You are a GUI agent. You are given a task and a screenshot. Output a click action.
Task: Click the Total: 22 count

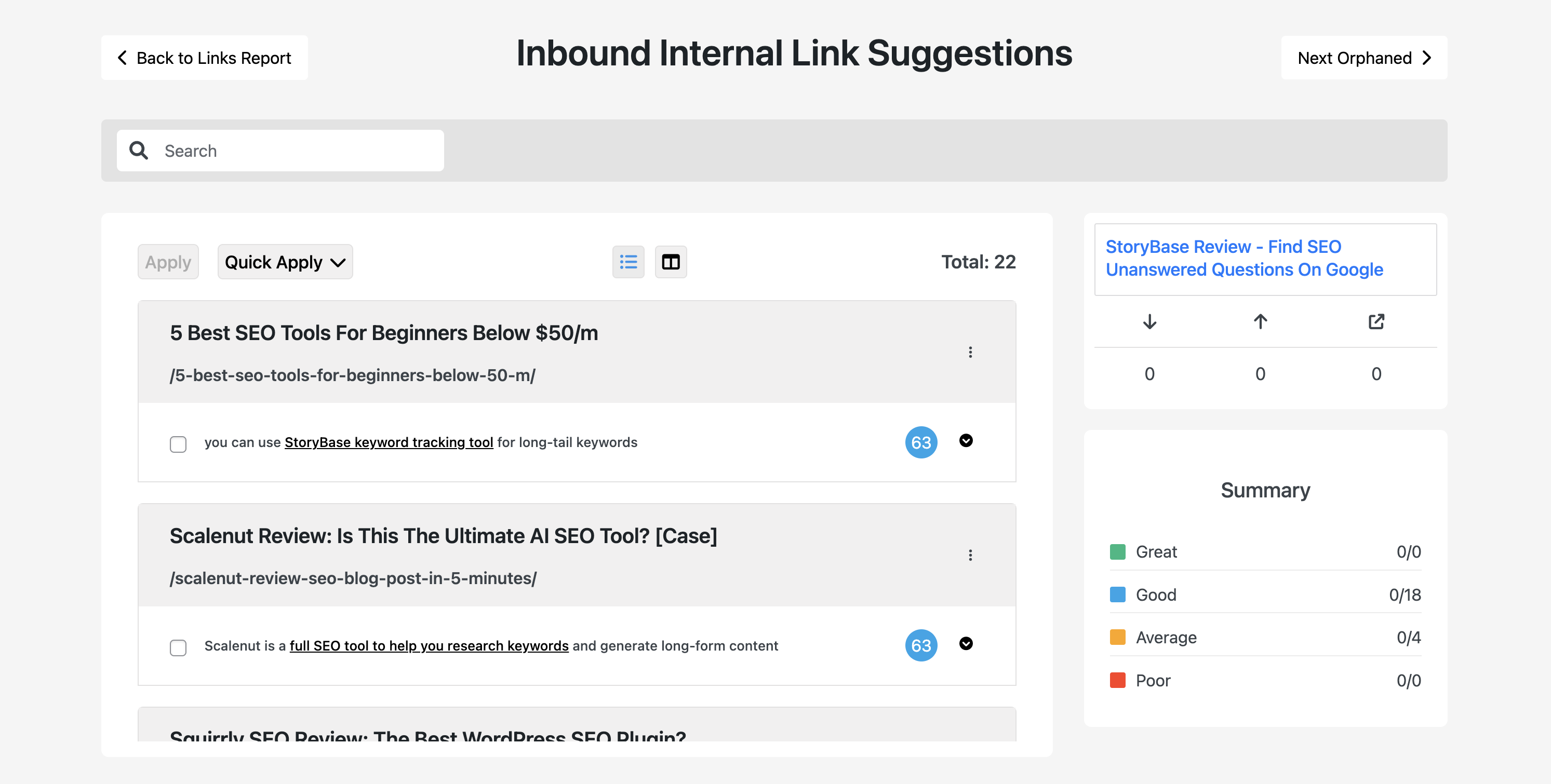979,262
